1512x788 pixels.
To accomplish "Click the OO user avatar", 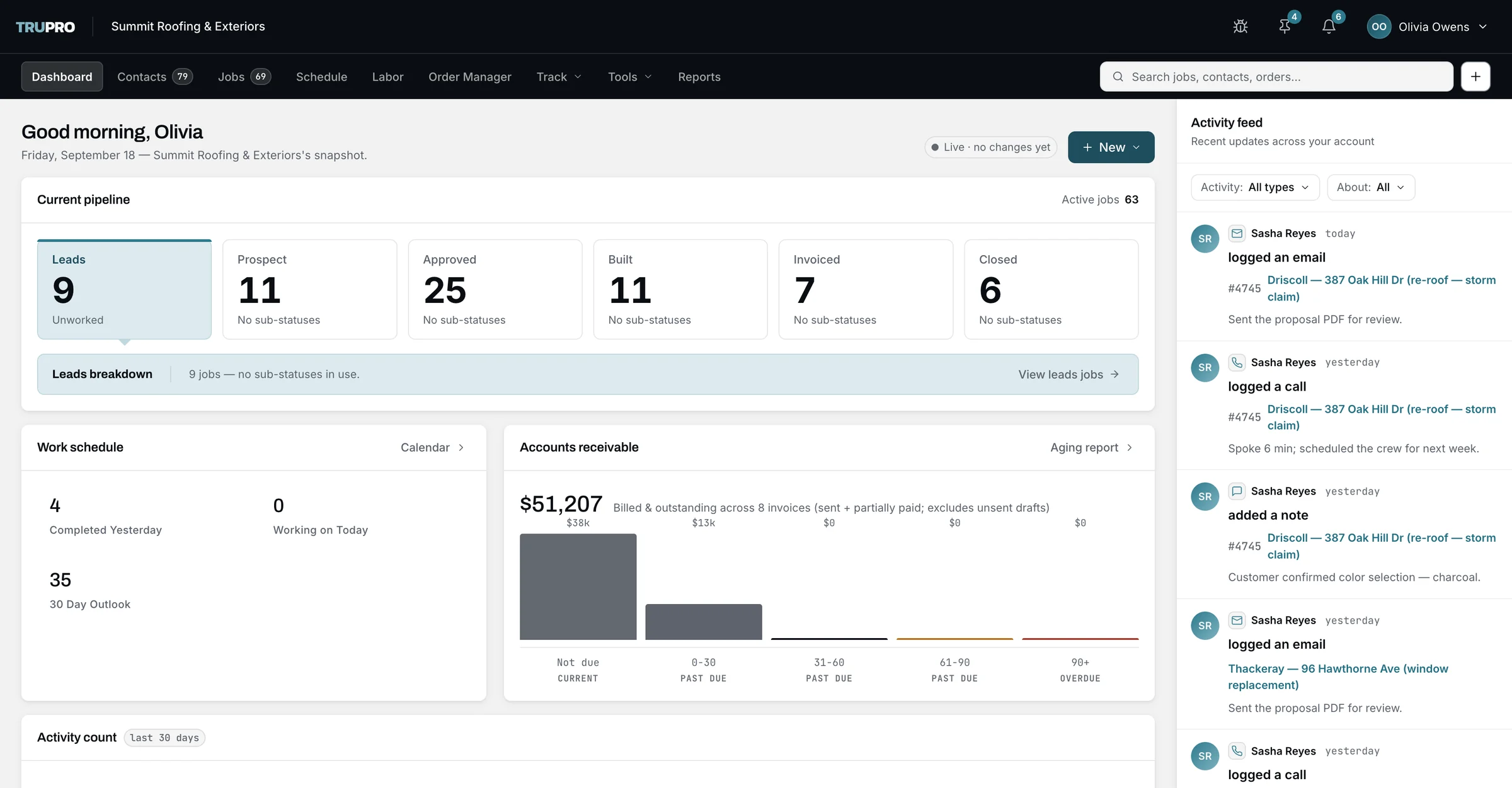I will pos(1379,26).
